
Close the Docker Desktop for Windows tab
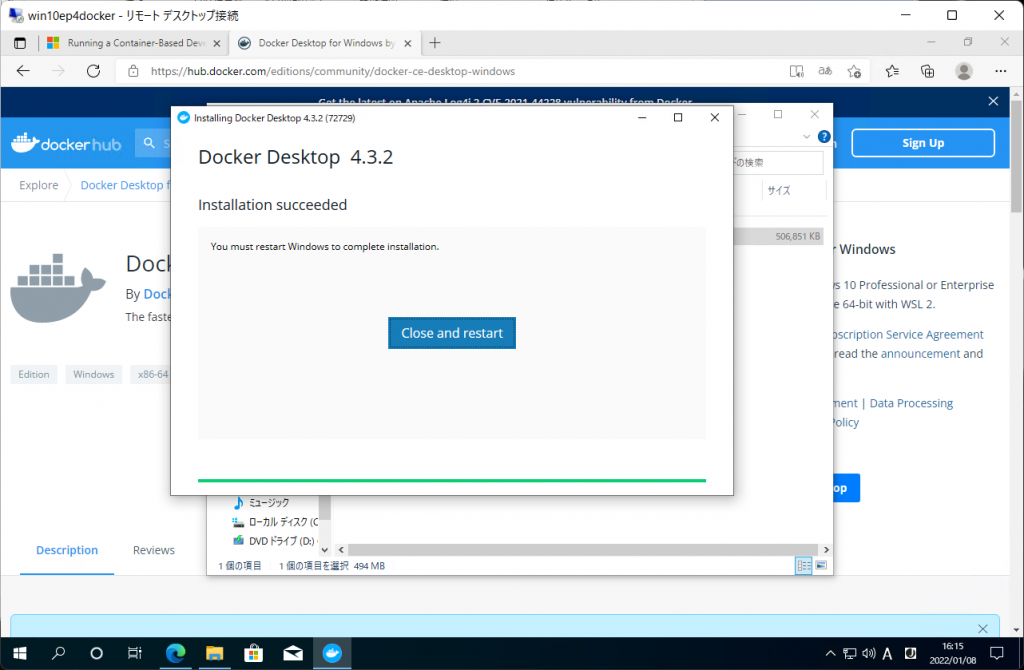[408, 43]
